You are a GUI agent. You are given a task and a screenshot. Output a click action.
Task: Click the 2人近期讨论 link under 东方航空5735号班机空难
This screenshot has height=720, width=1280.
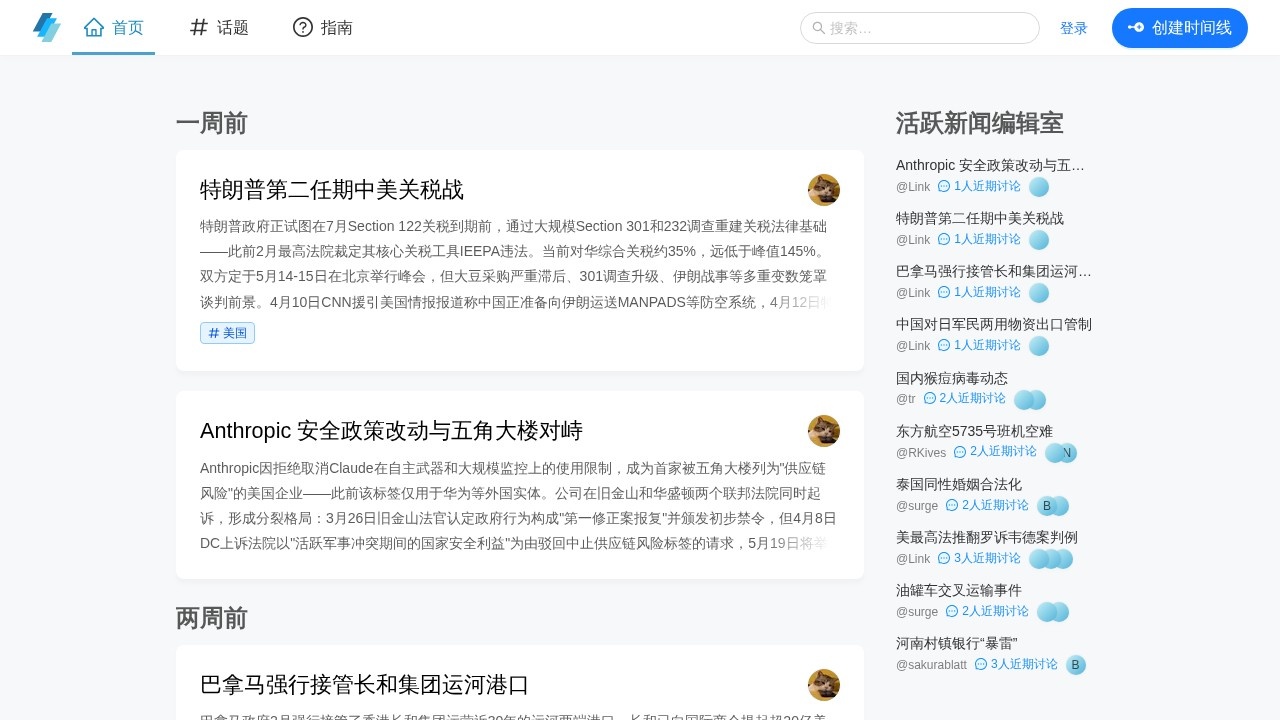tap(1002, 452)
